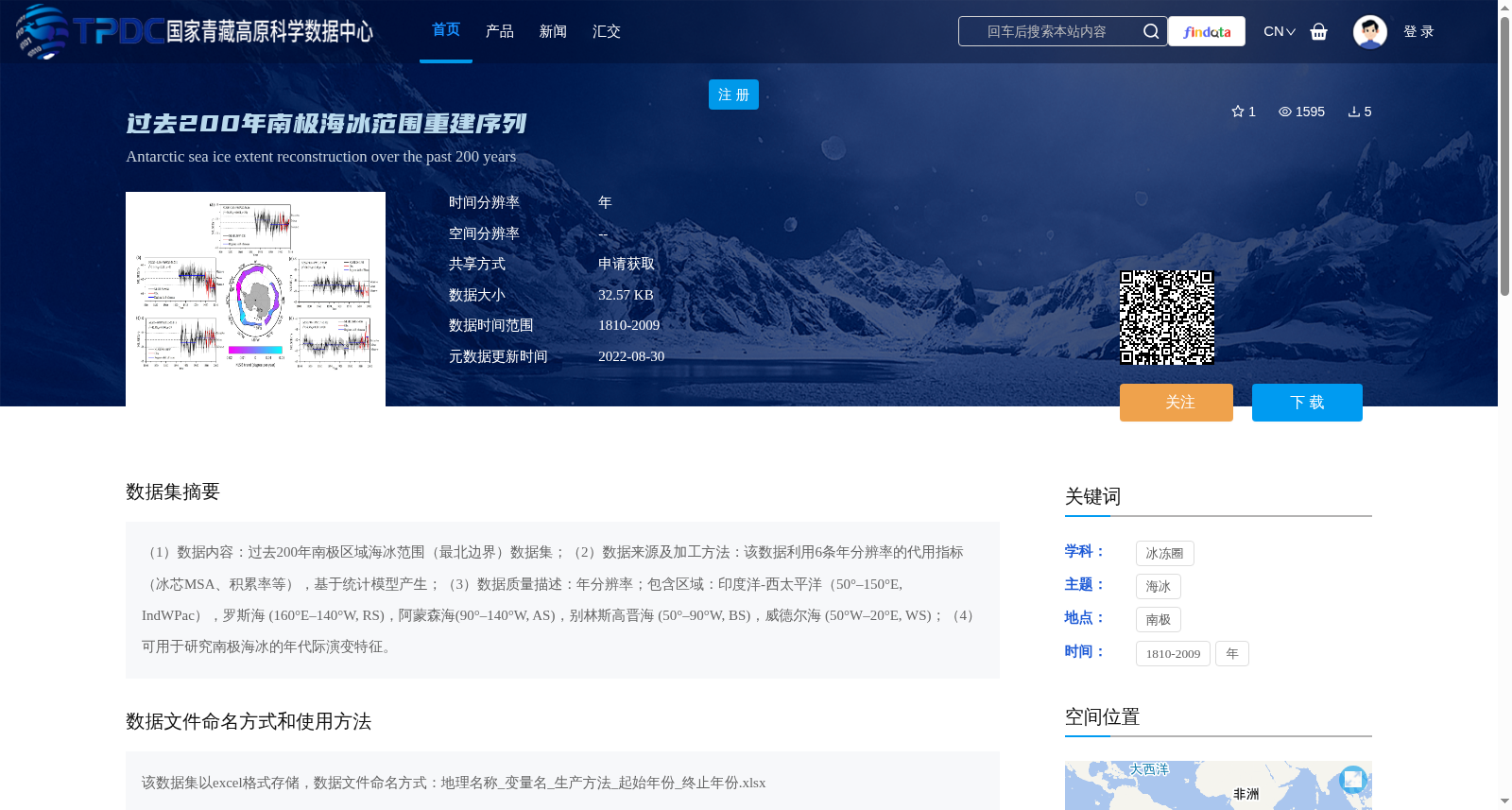Click the star favorites count icon
The width and height of the screenshot is (1512, 810).
click(x=1238, y=112)
